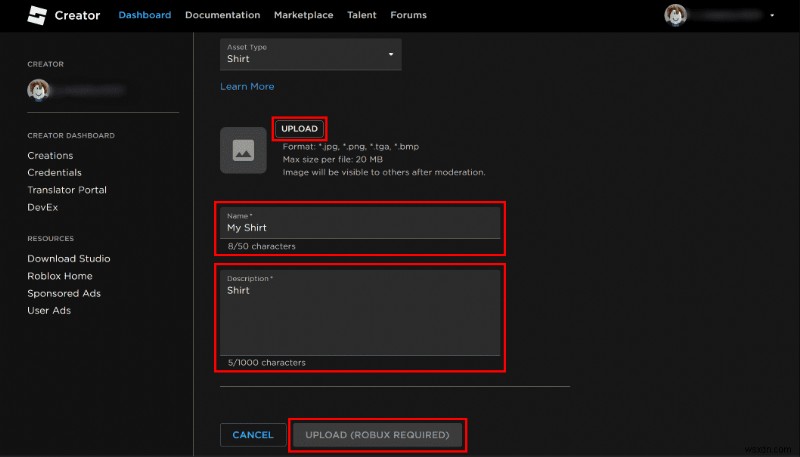800x457 pixels.
Task: Click the Learn More link
Action: (247, 87)
